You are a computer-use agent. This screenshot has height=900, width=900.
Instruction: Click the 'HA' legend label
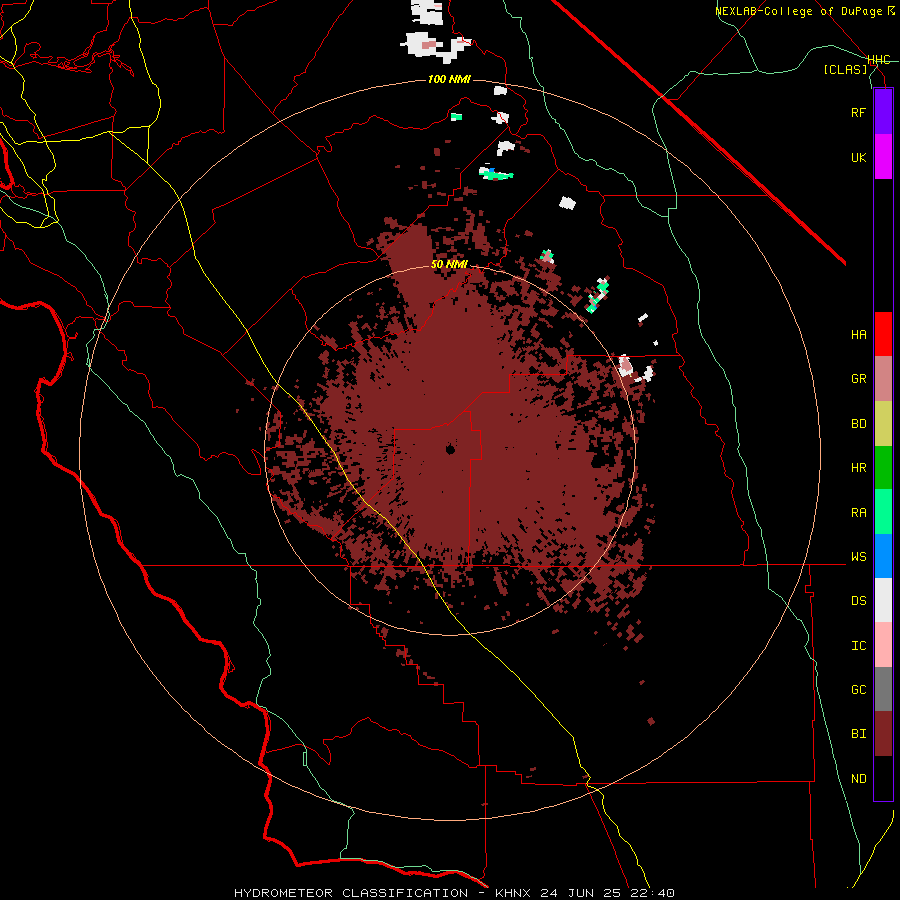point(859,335)
